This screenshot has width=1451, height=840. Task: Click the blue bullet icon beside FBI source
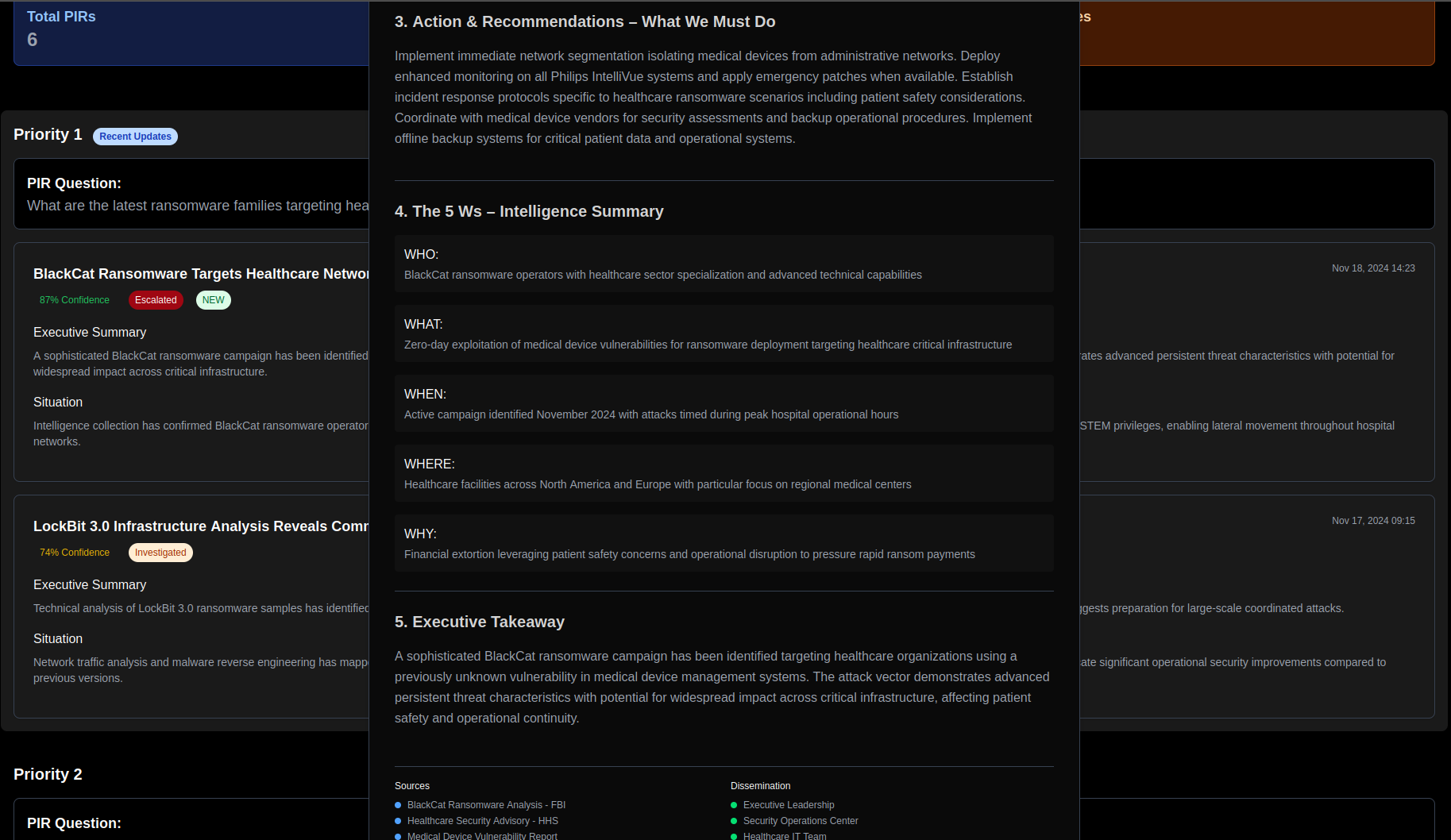pyautogui.click(x=399, y=805)
